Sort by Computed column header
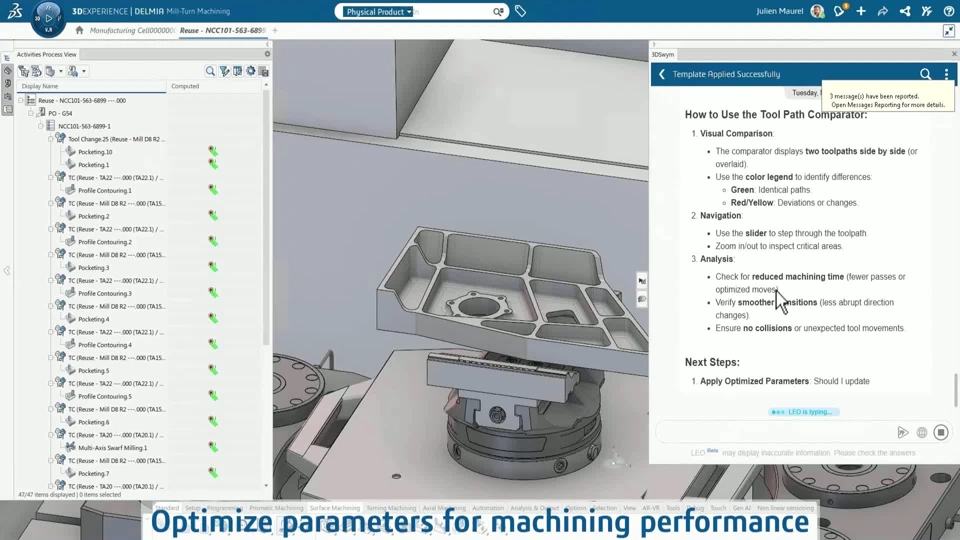Image resolution: width=960 pixels, height=540 pixels. point(215,86)
